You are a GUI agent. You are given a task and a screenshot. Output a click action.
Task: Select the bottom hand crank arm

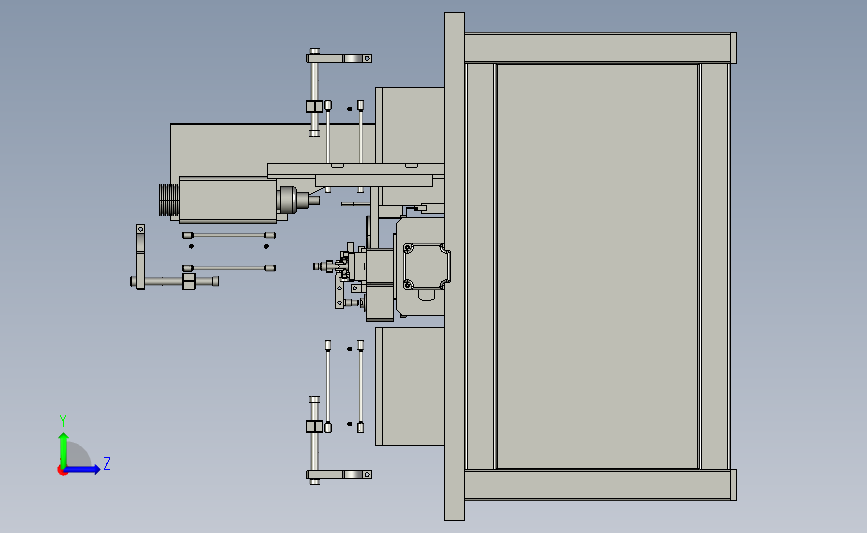[339, 474]
